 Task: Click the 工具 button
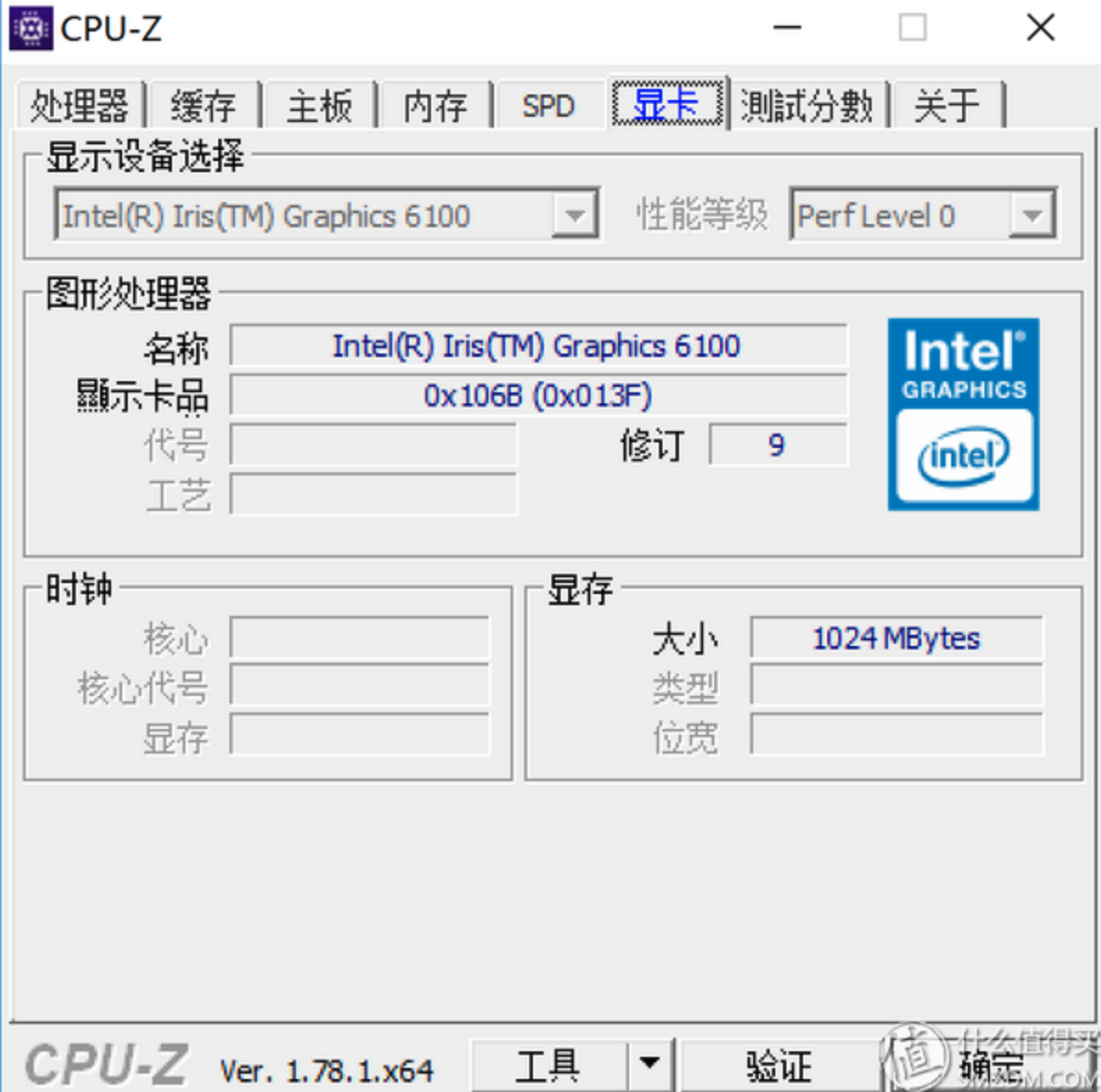coord(548,1065)
